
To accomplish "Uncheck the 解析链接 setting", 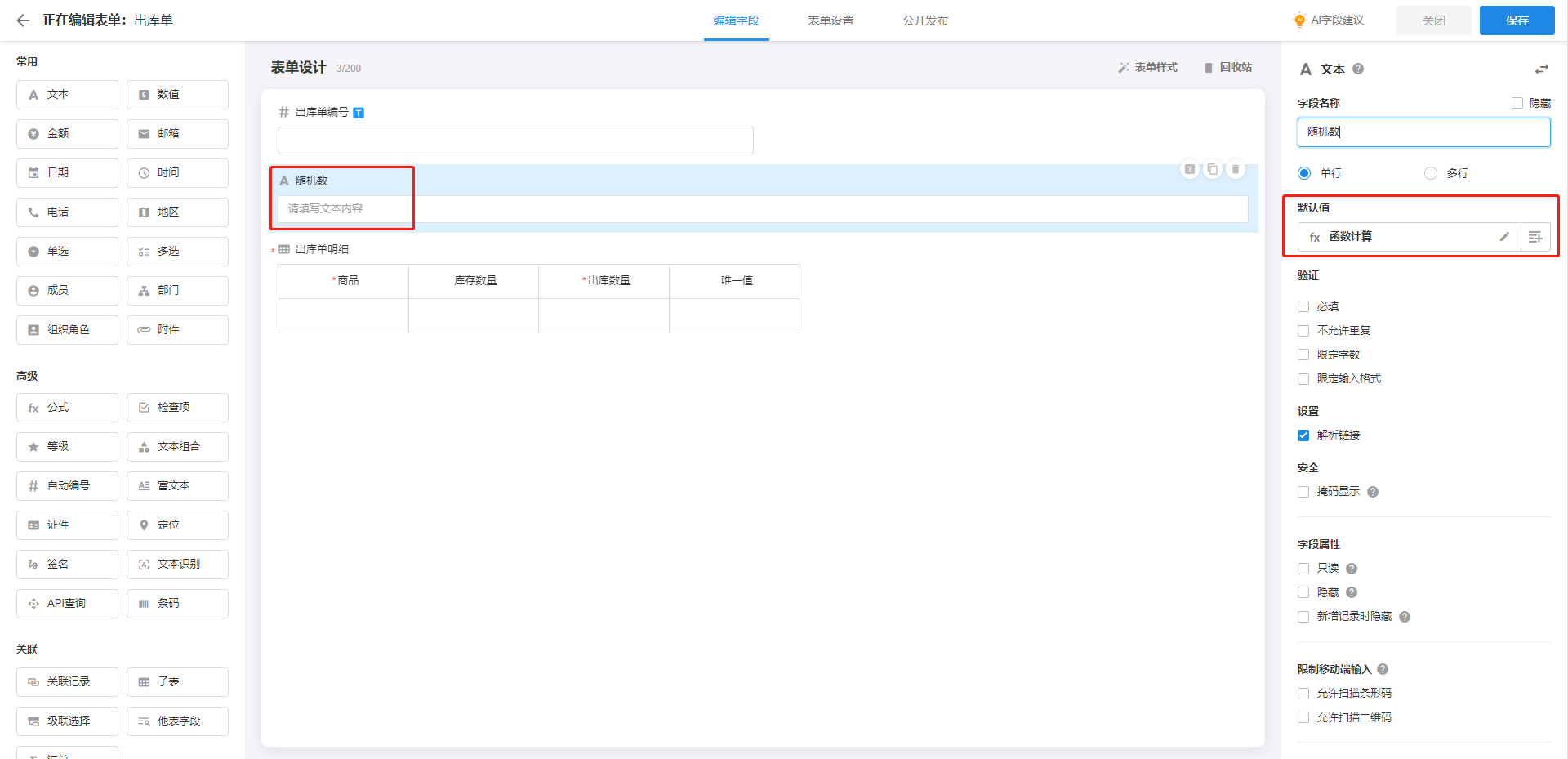I will 1303,435.
